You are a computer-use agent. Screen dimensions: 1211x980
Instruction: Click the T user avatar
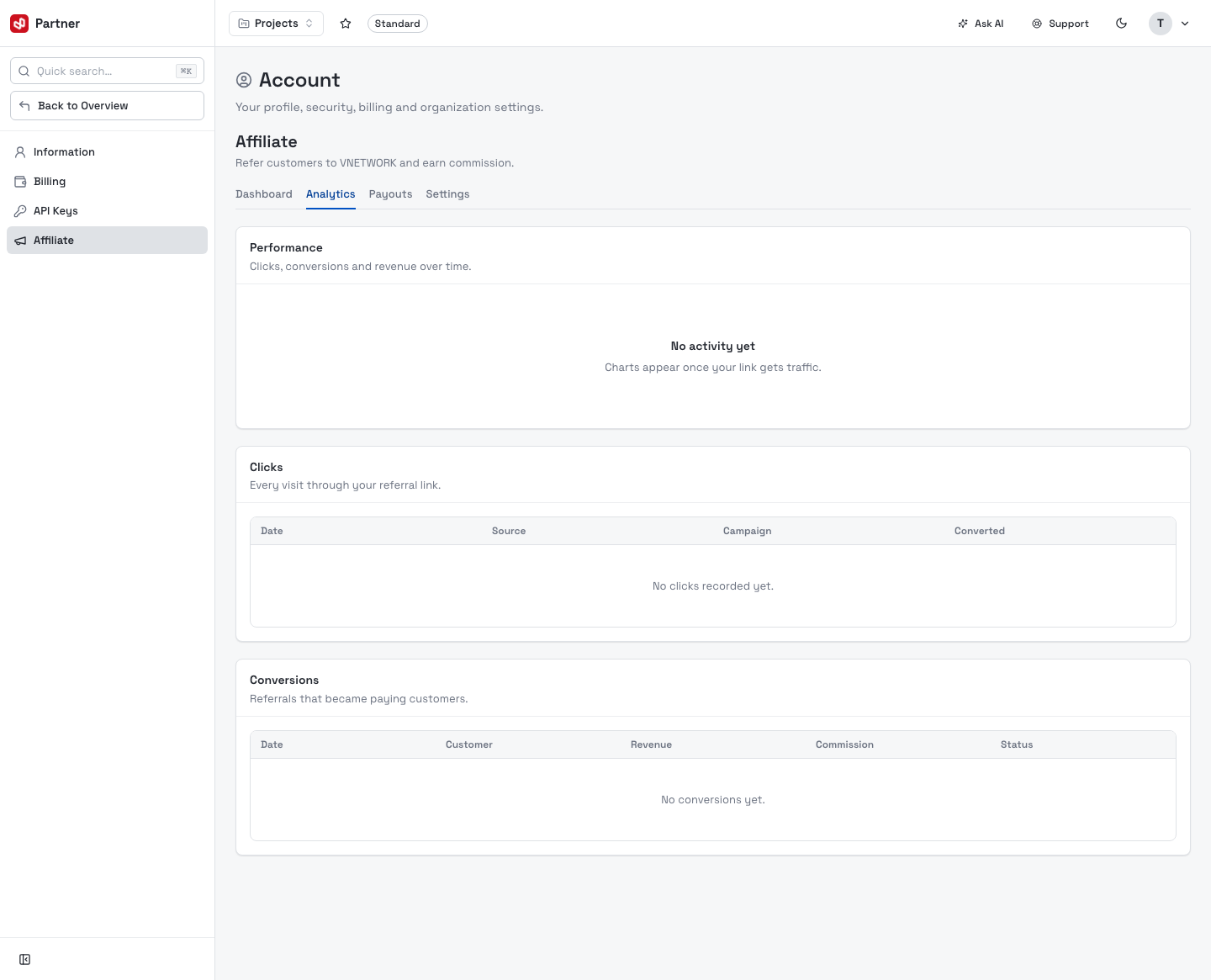[x=1161, y=24]
